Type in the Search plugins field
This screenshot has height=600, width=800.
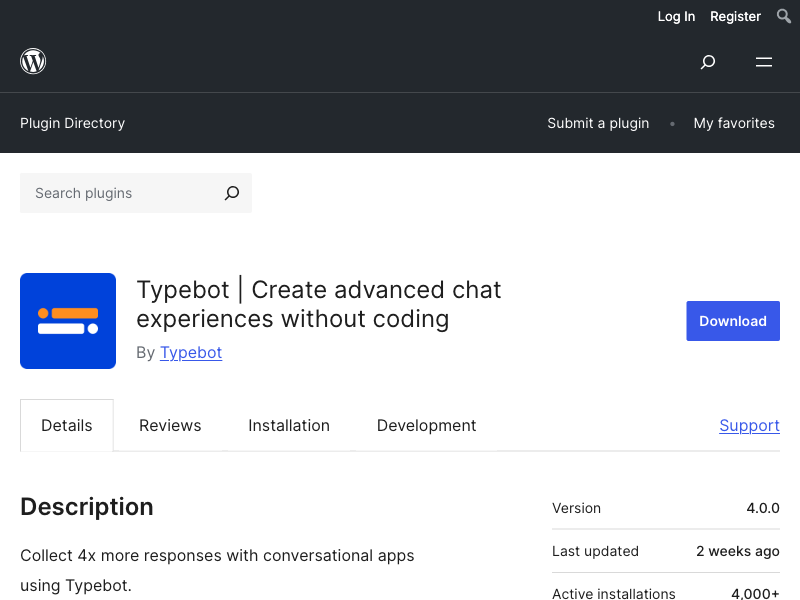(x=120, y=193)
